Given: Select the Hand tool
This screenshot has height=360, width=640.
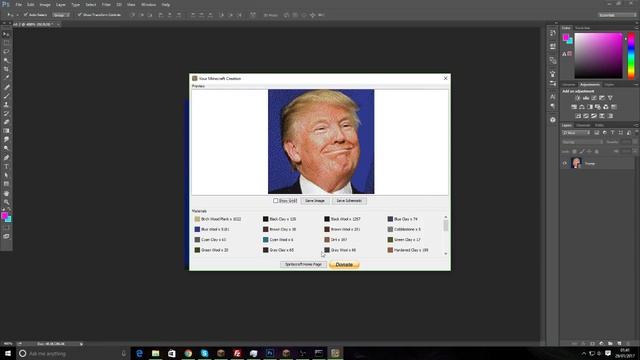Looking at the screenshot, I should pyautogui.click(x=6, y=193).
